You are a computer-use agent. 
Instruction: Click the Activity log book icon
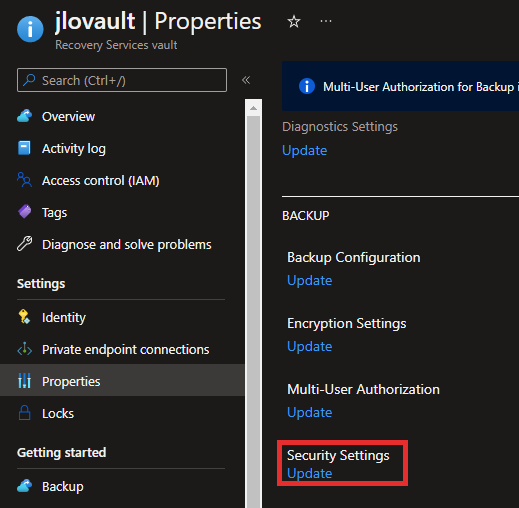[x=24, y=148]
